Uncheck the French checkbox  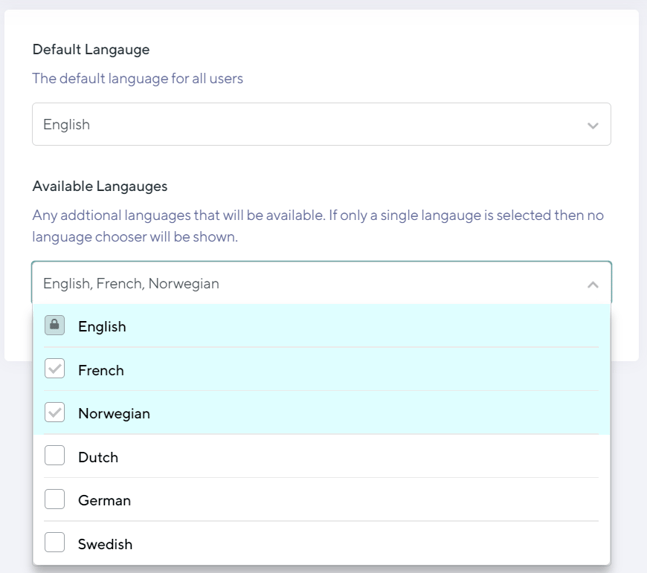pos(55,370)
